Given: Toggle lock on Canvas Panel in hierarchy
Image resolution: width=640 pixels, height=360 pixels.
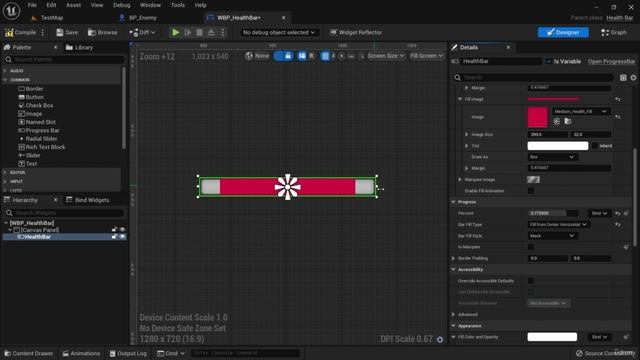Looking at the screenshot, I should coord(114,230).
